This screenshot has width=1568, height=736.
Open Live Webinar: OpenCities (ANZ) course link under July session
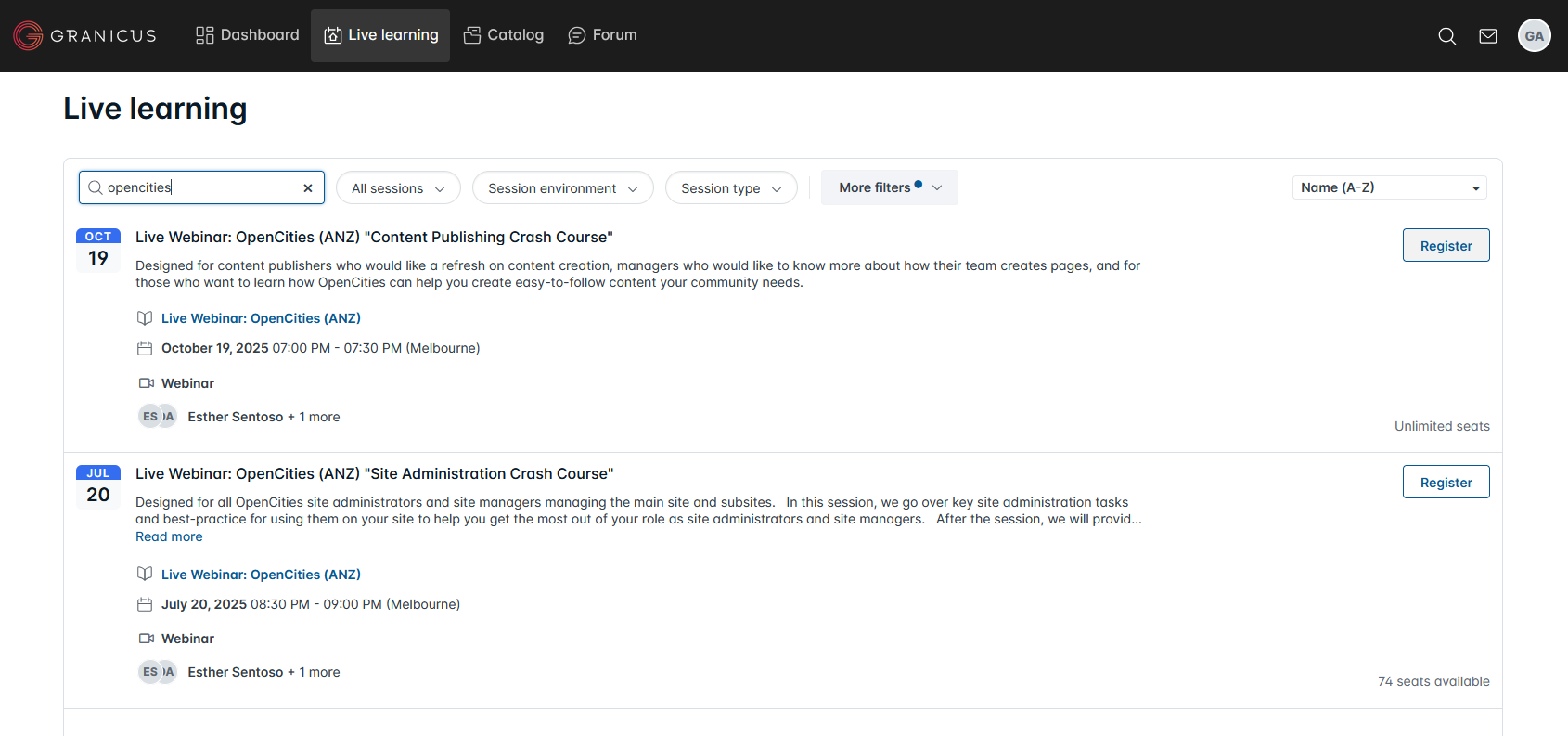click(261, 575)
